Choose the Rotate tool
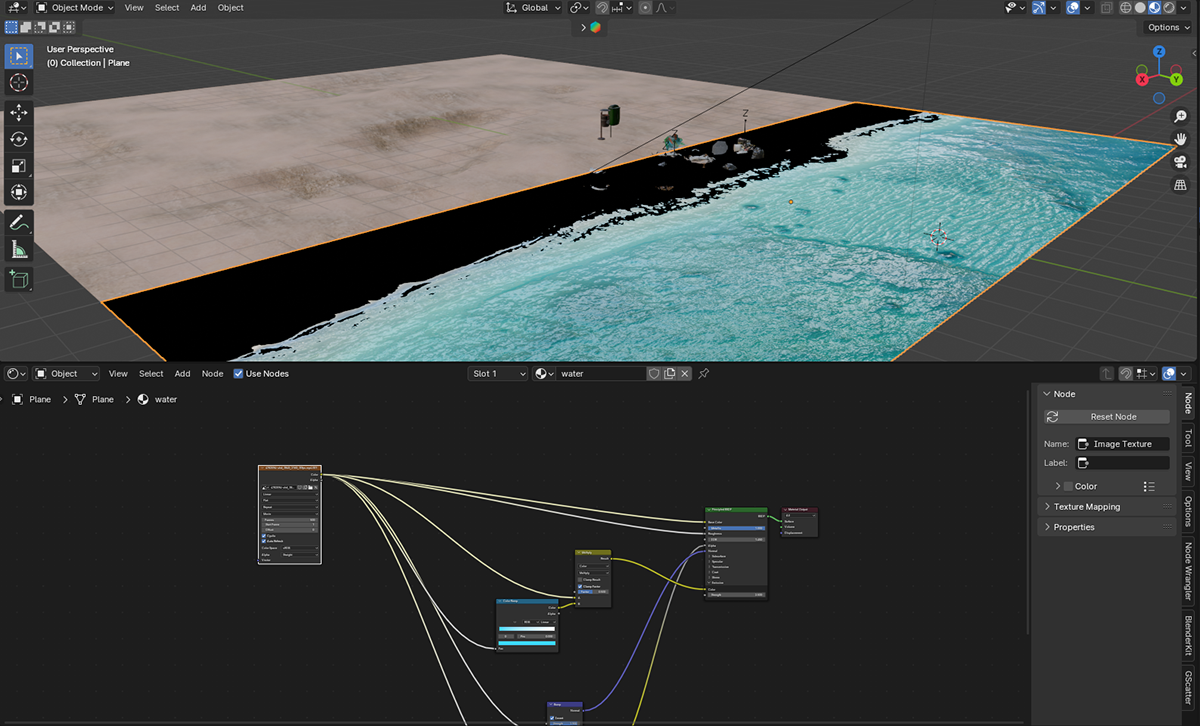This screenshot has width=1200, height=726. point(19,139)
